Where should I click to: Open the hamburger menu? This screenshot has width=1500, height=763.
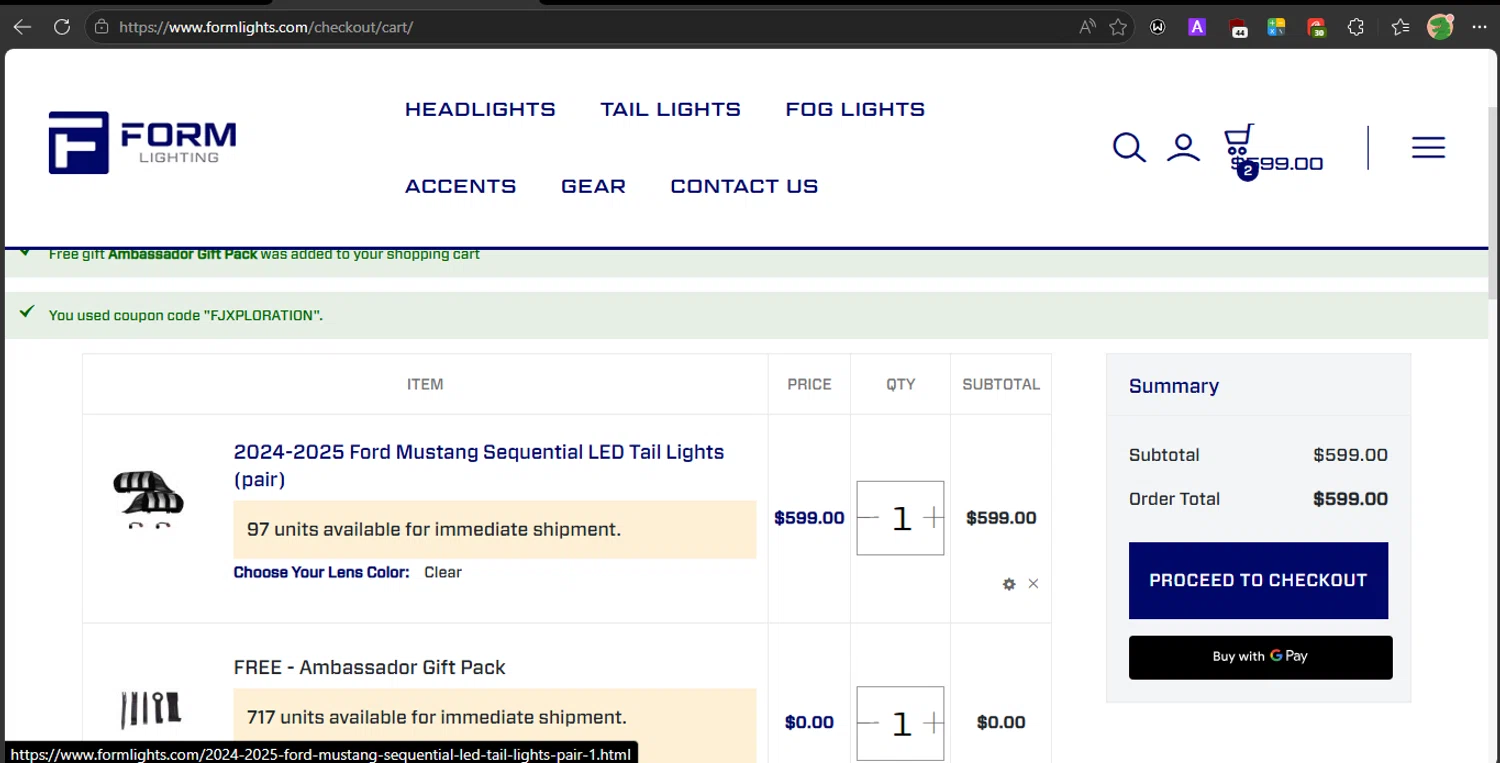[x=1428, y=148]
